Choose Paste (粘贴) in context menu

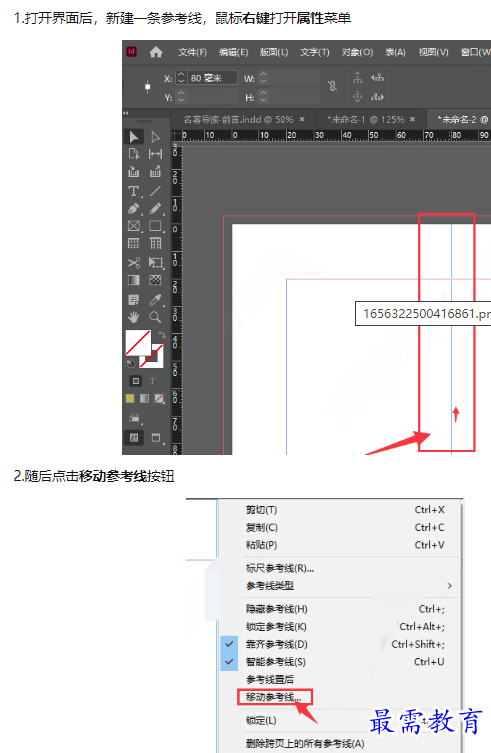coord(340,545)
